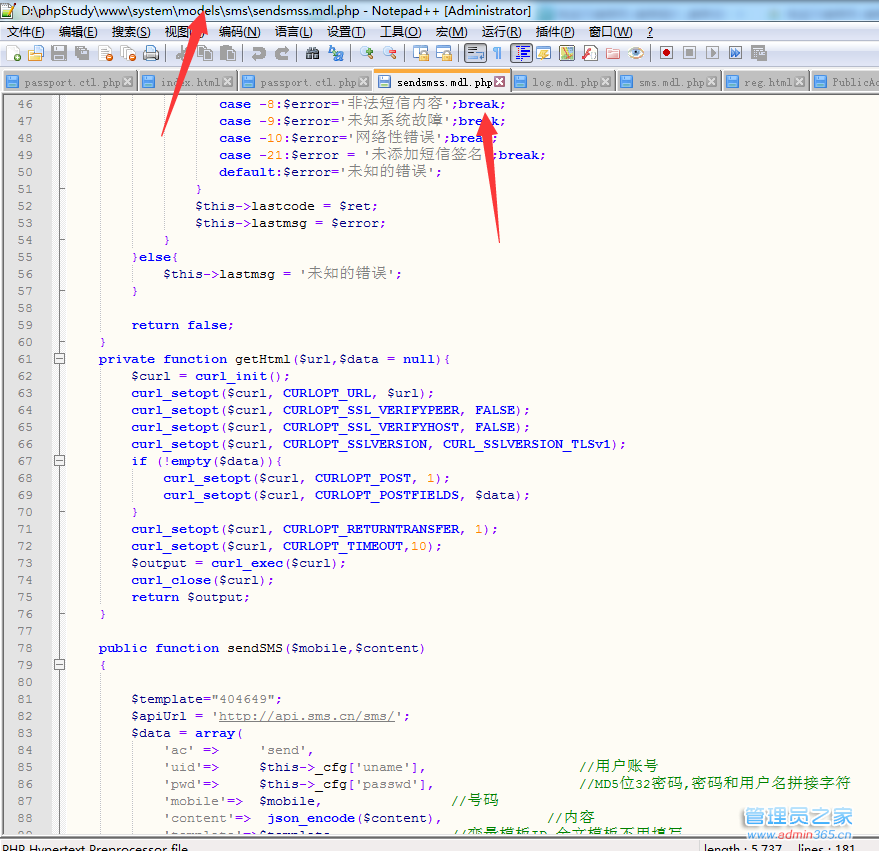Open the Replace dialog icon
Image resolution: width=879 pixels, height=851 pixels.
point(335,53)
